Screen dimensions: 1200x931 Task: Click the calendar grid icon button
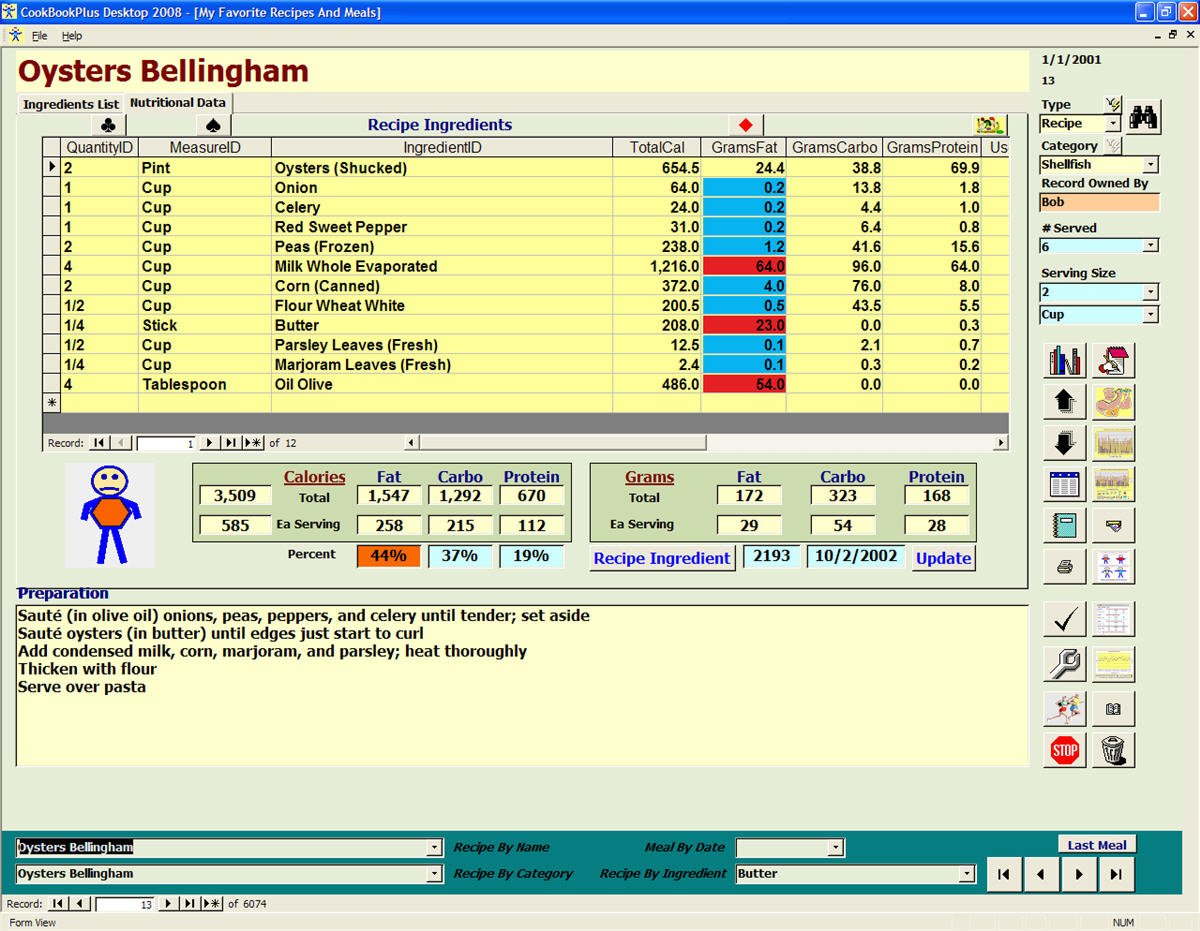click(1064, 485)
